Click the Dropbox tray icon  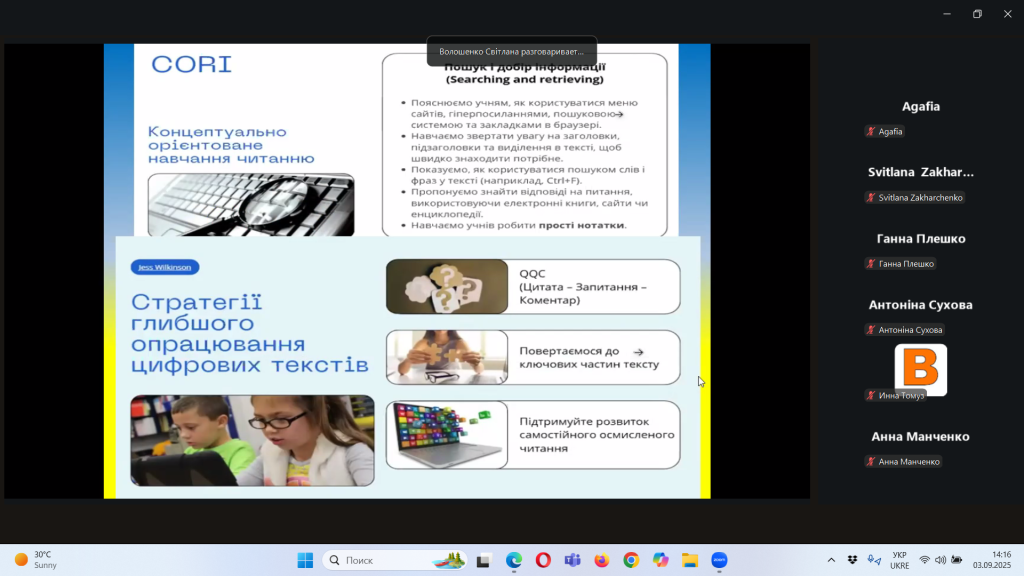[x=852, y=560]
